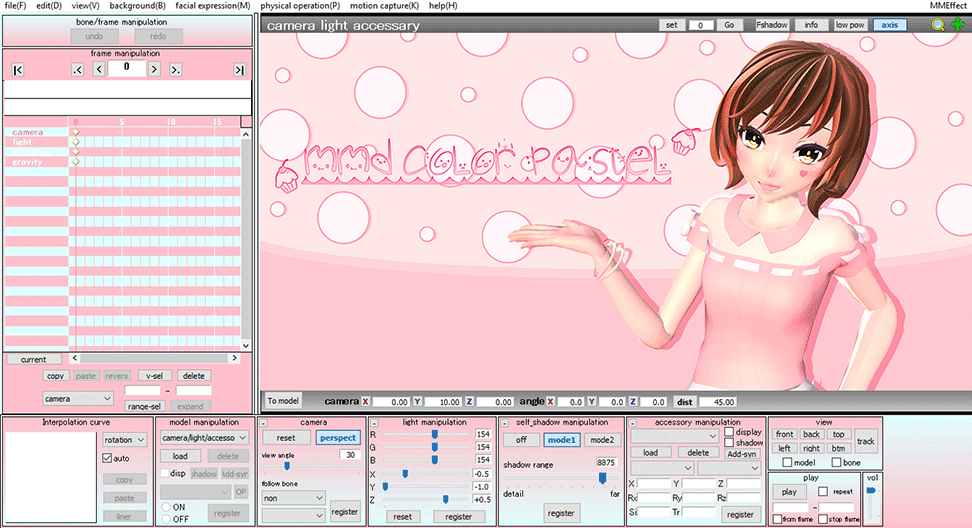Toggle from flame checkbox

point(777,519)
